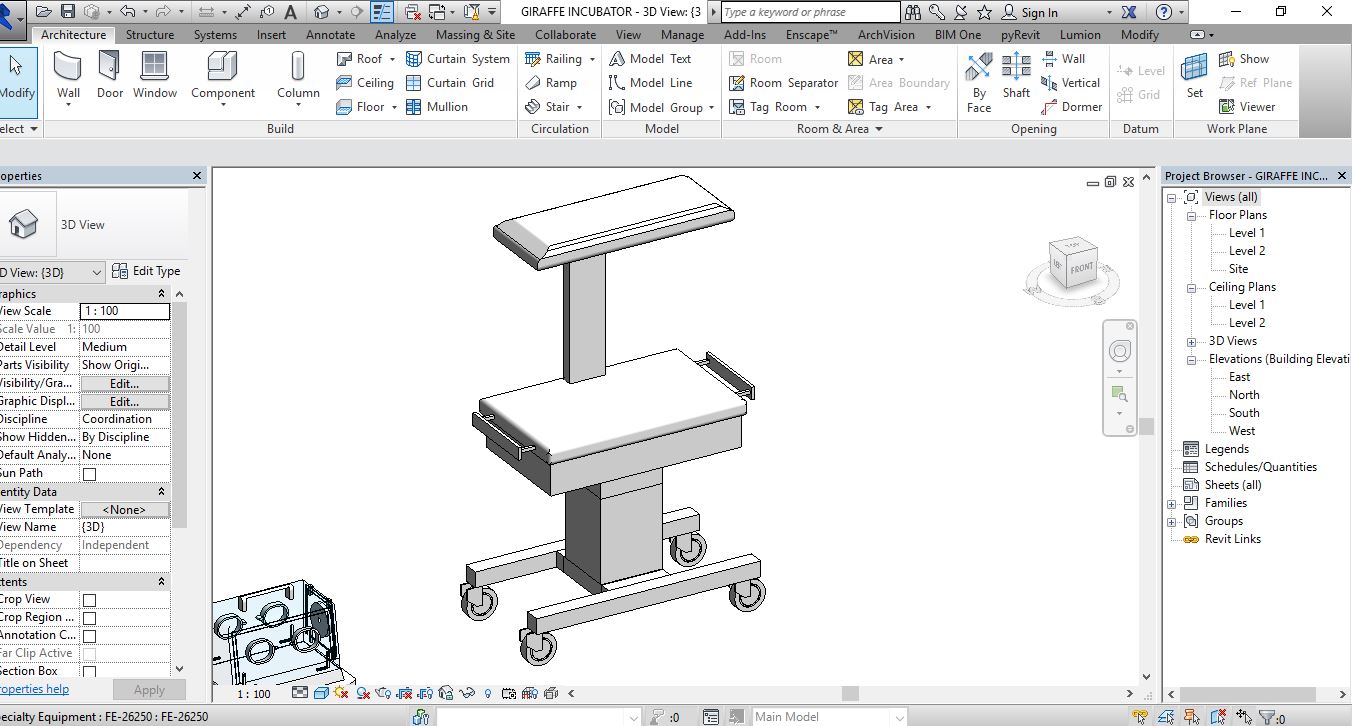The width and height of the screenshot is (1352, 726).
Task: Toggle the Crop View checkbox
Action: [89, 600]
